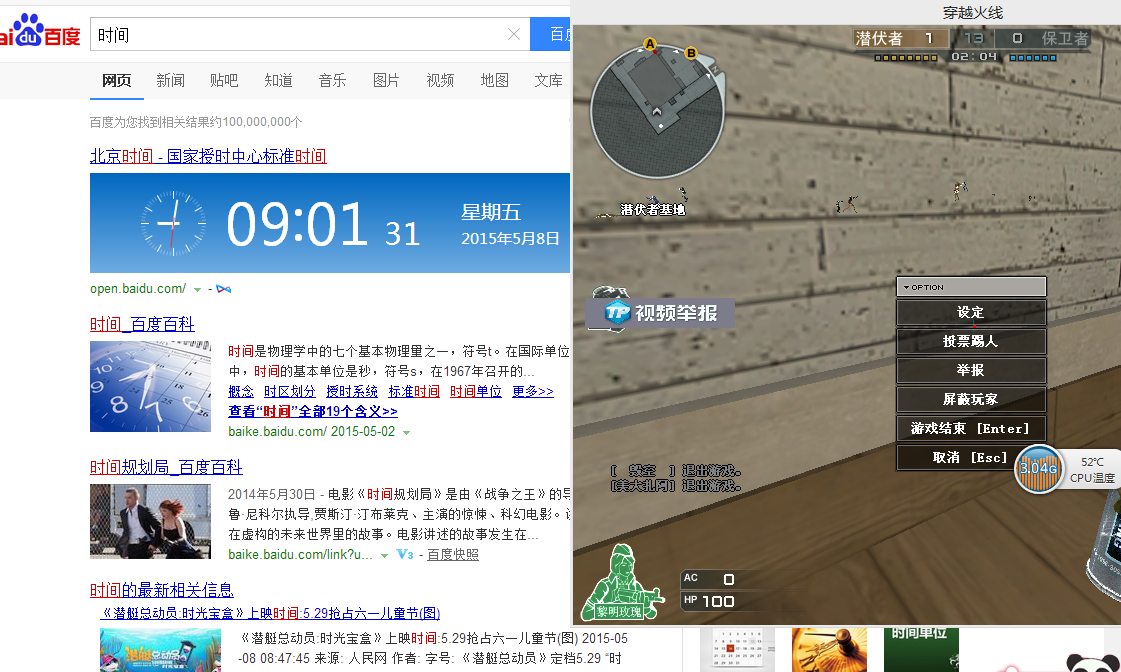Choose 屏蔽玩家 in the option menu
Screen dimensions: 1121x672
point(971,400)
